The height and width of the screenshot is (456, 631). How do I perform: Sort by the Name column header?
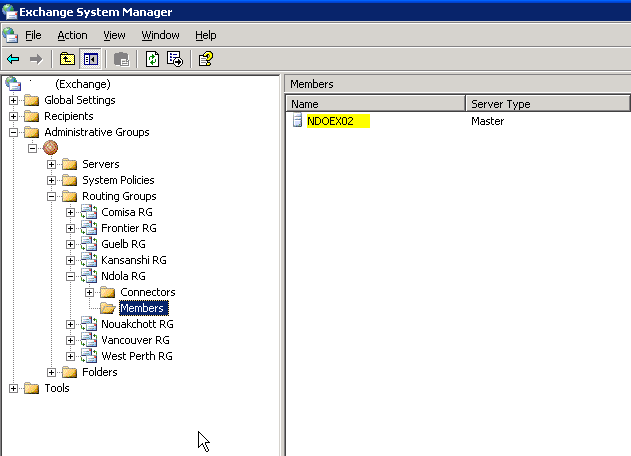pos(375,104)
